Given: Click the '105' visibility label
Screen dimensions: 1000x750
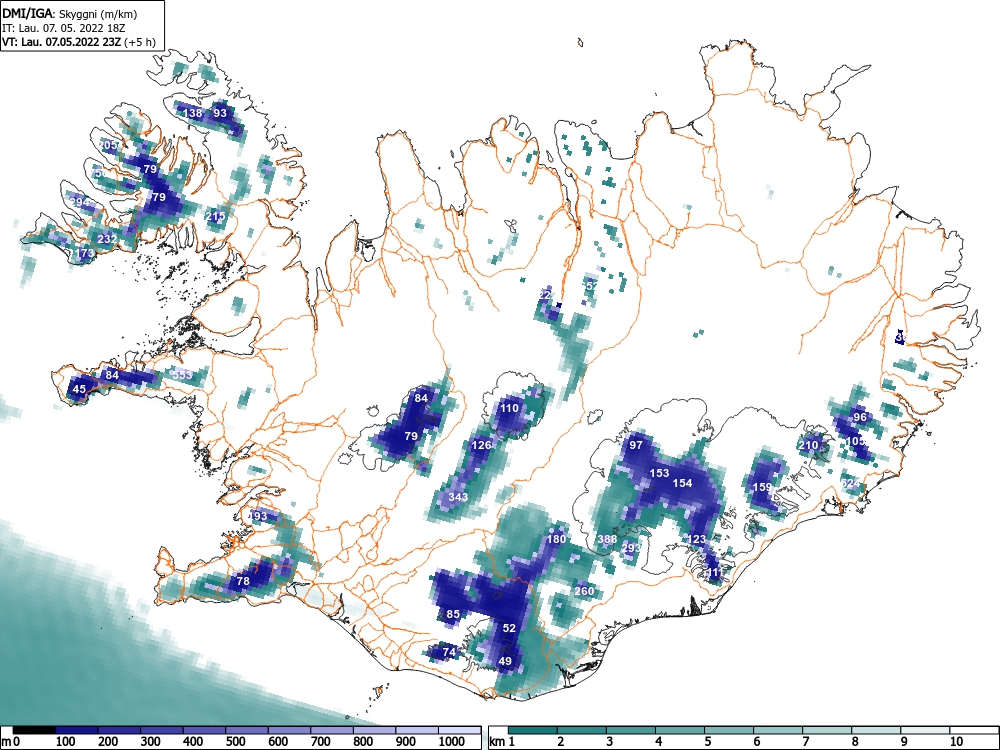Looking at the screenshot, I should (x=855, y=441).
